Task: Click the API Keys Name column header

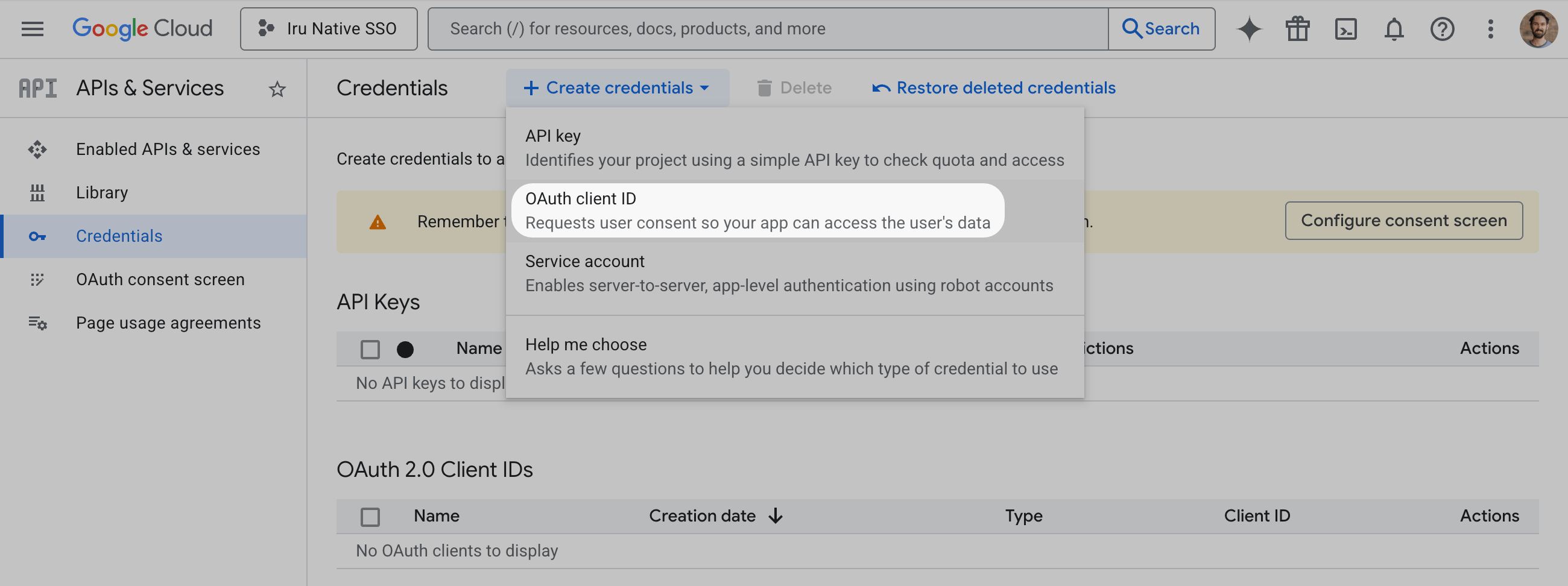Action: 478,348
